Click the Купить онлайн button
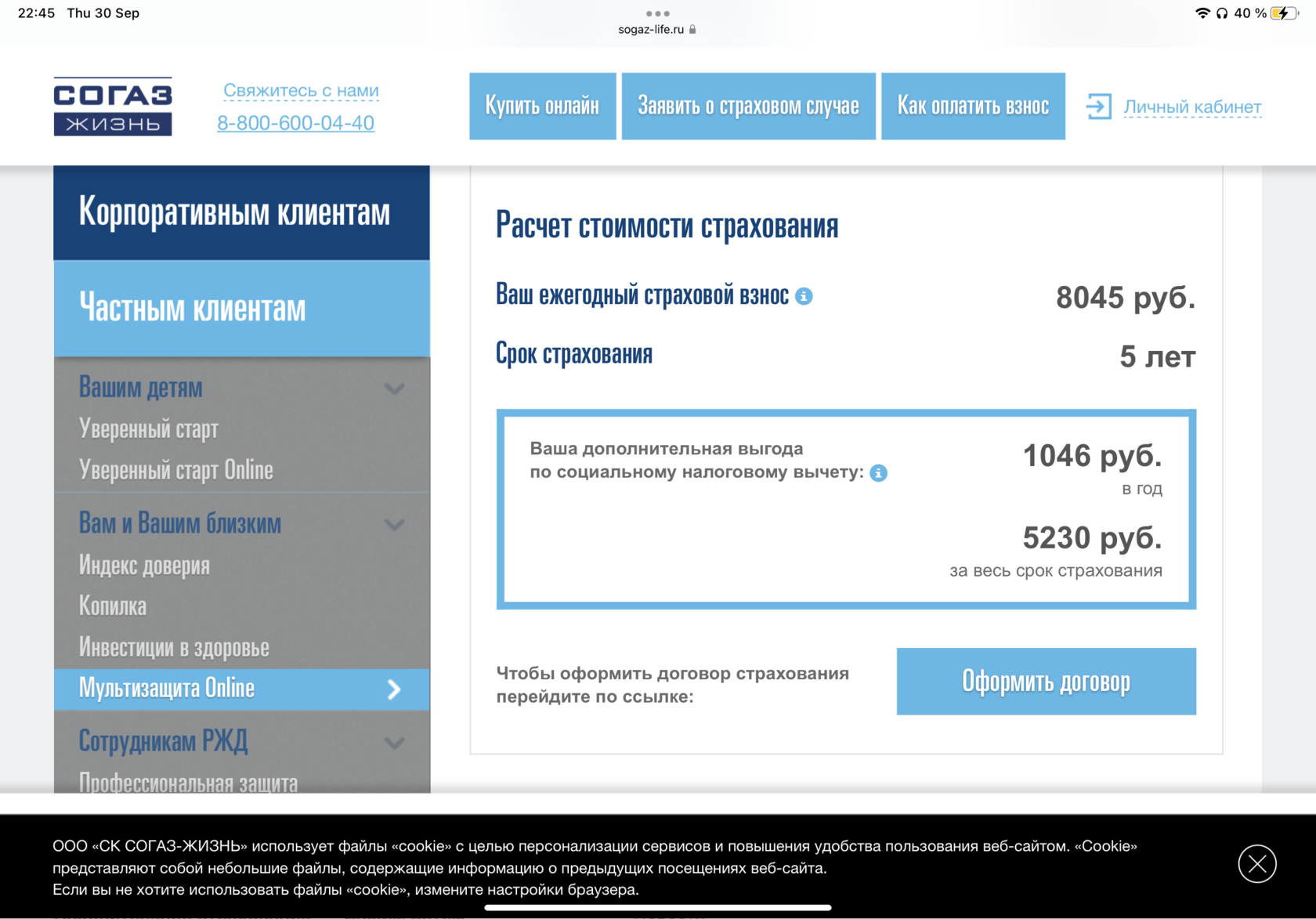Viewport: 1316px width, 919px height. click(x=542, y=107)
